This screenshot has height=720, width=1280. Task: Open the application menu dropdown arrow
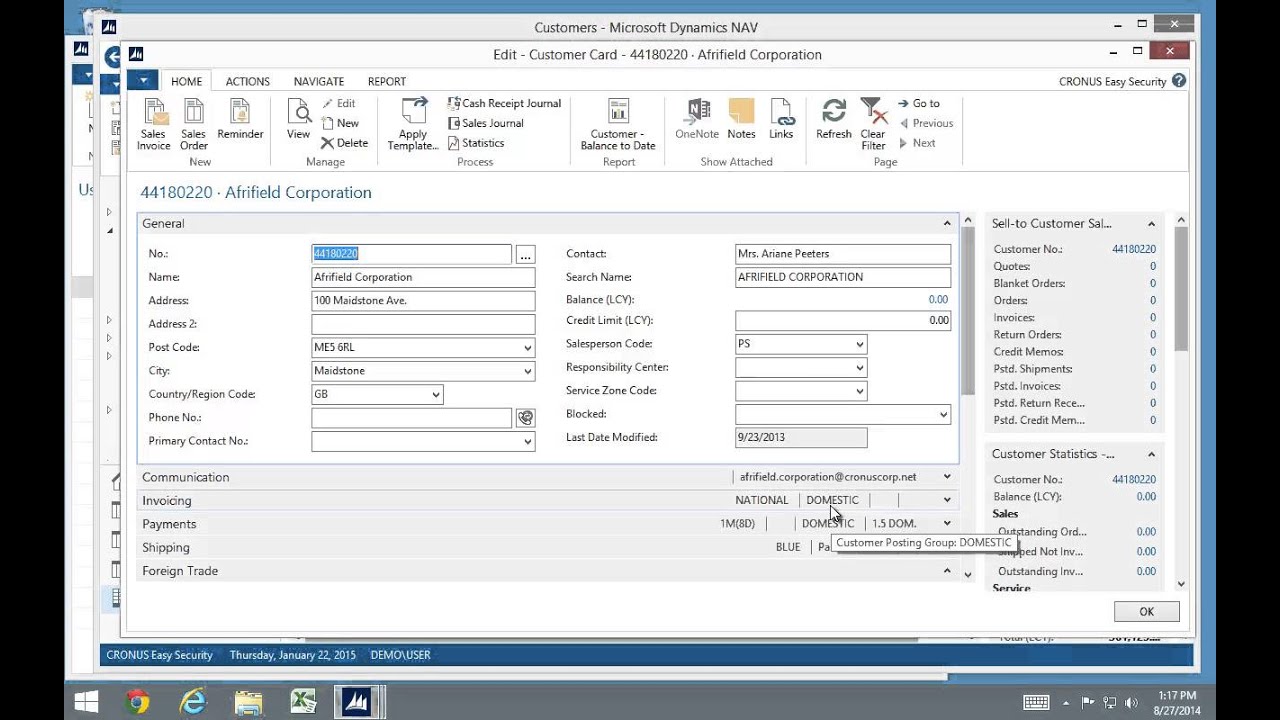(x=143, y=81)
